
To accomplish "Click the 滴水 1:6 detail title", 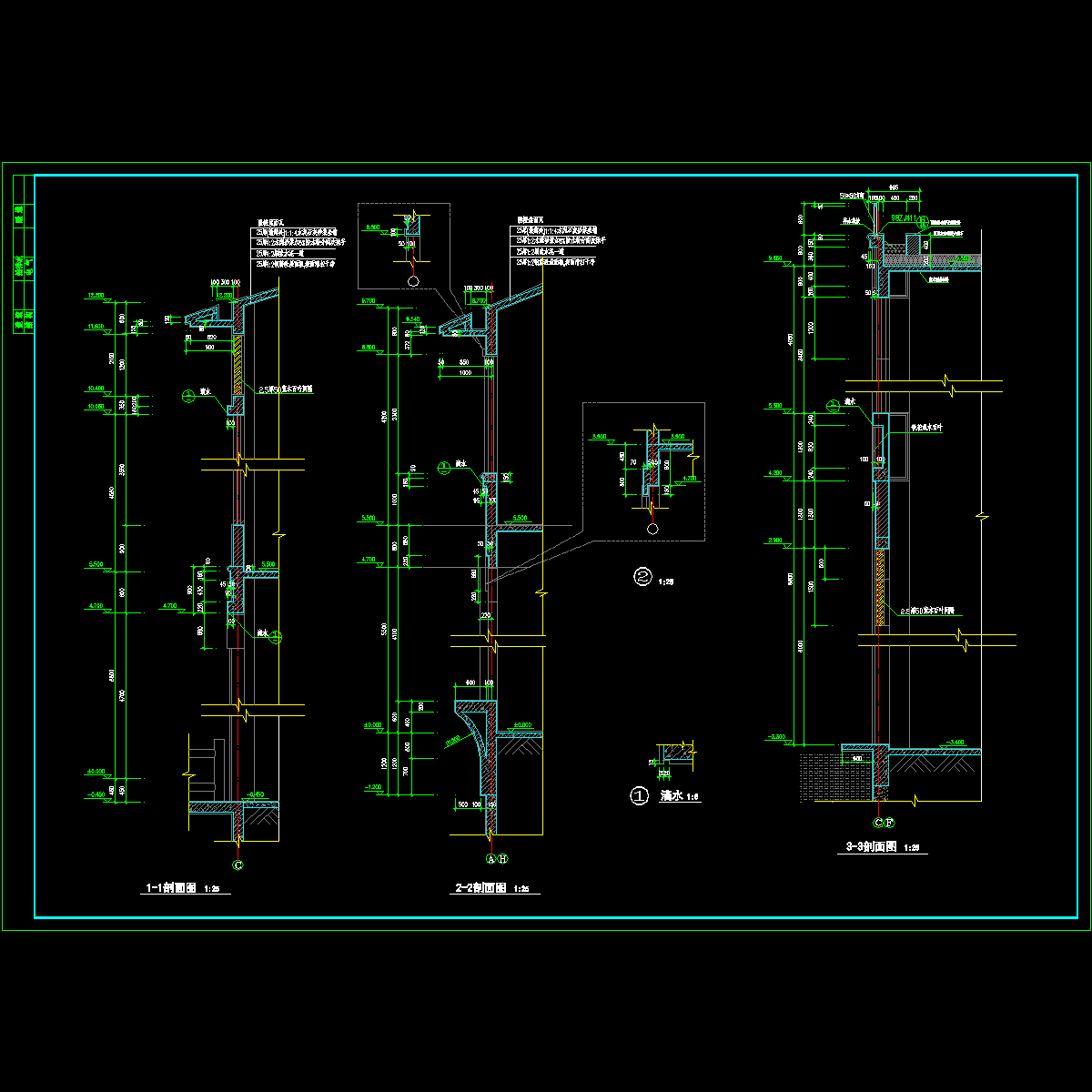I will [679, 795].
